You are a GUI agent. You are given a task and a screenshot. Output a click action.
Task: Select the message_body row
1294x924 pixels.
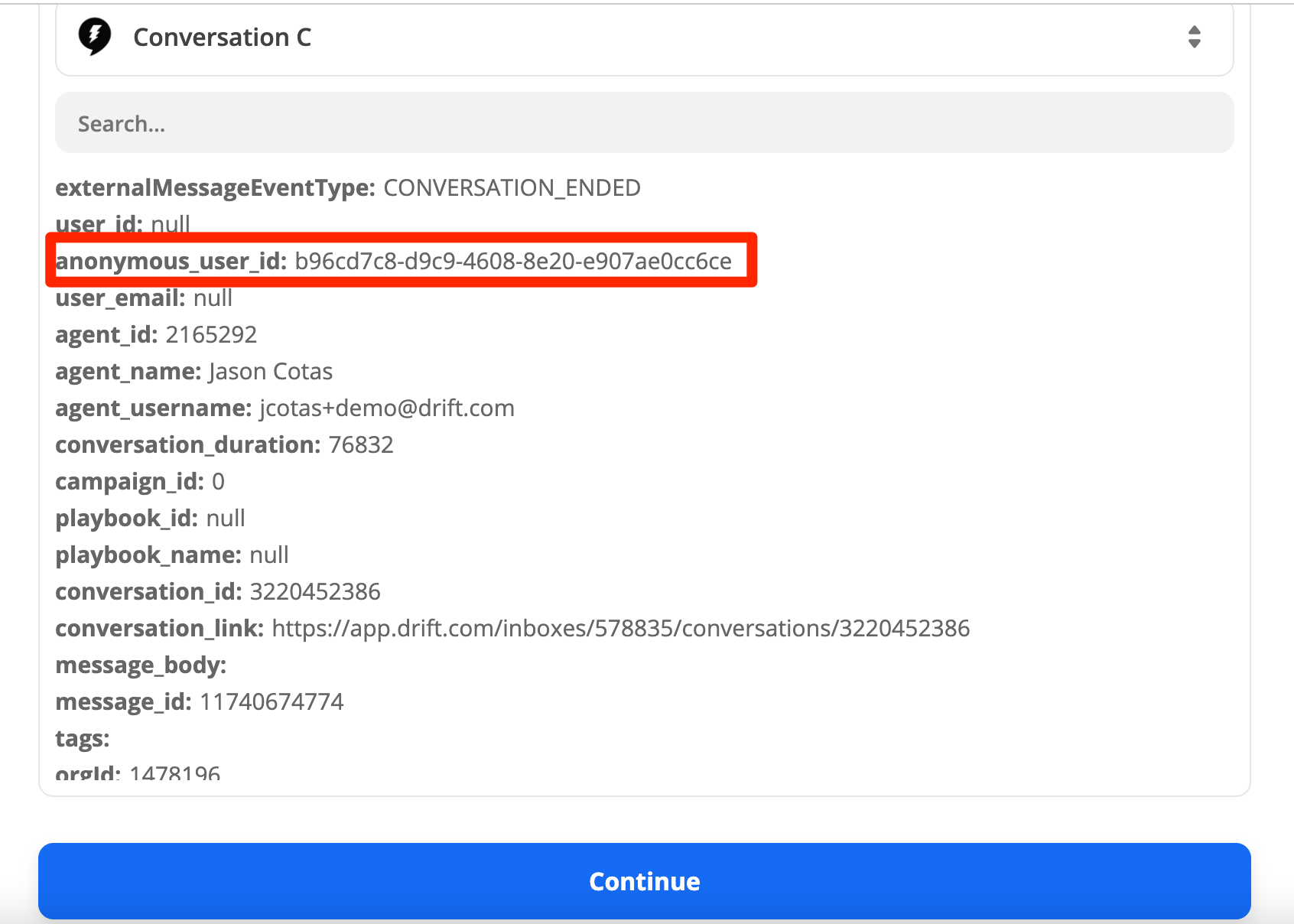(141, 665)
